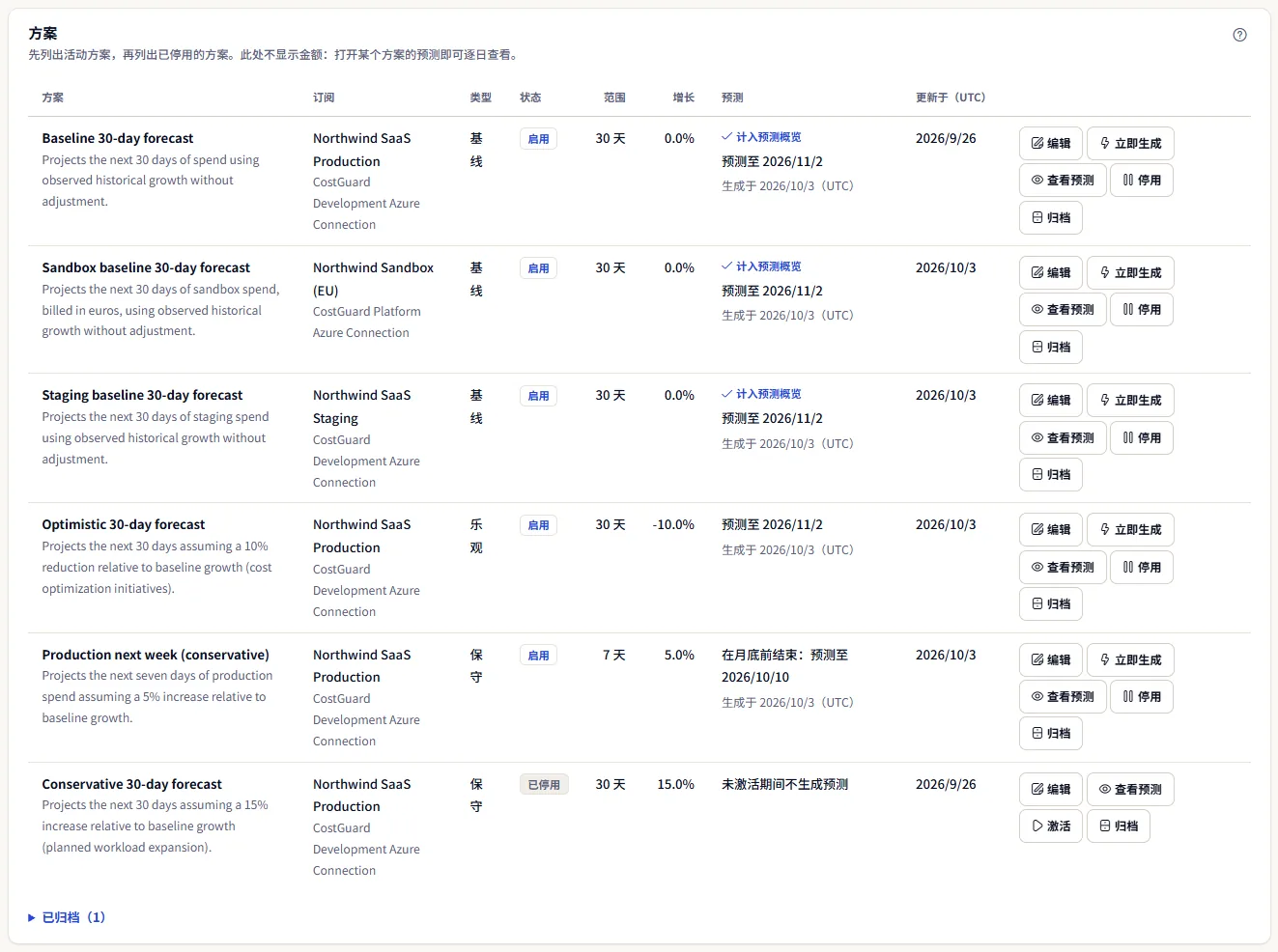
Task: Click 编辑 for Baseline 30-day forecast
Action: (x=1051, y=143)
